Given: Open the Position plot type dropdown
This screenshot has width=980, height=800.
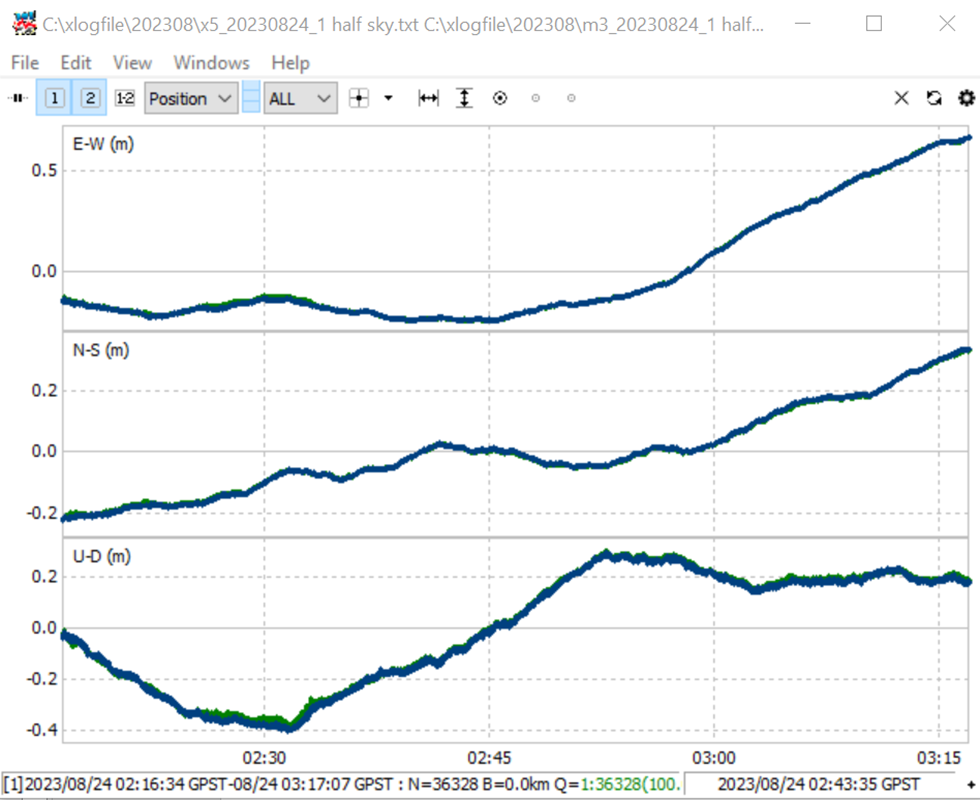Looking at the screenshot, I should tap(191, 98).
